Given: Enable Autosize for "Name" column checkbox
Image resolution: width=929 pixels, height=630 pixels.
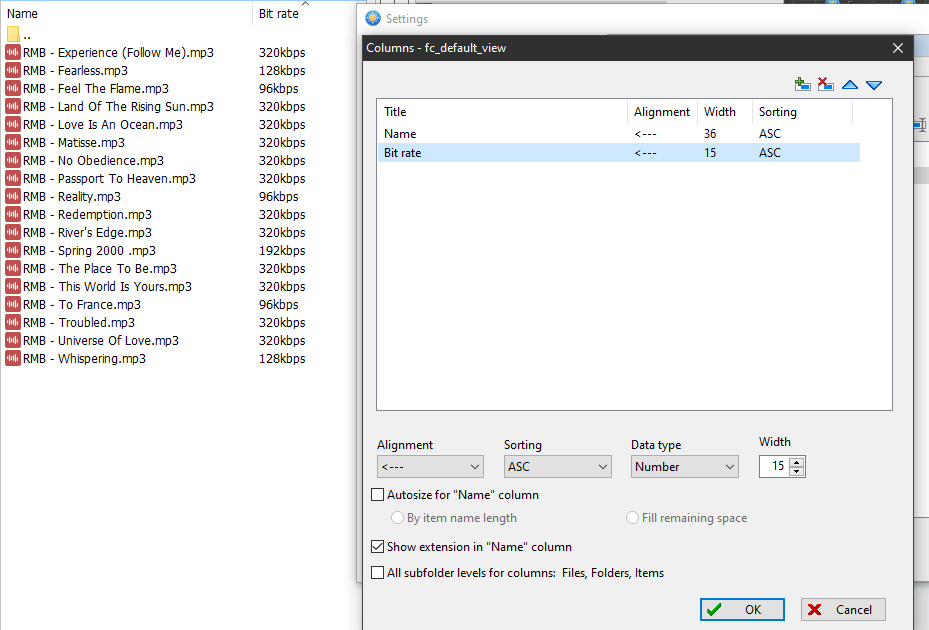Looking at the screenshot, I should (x=378, y=494).
